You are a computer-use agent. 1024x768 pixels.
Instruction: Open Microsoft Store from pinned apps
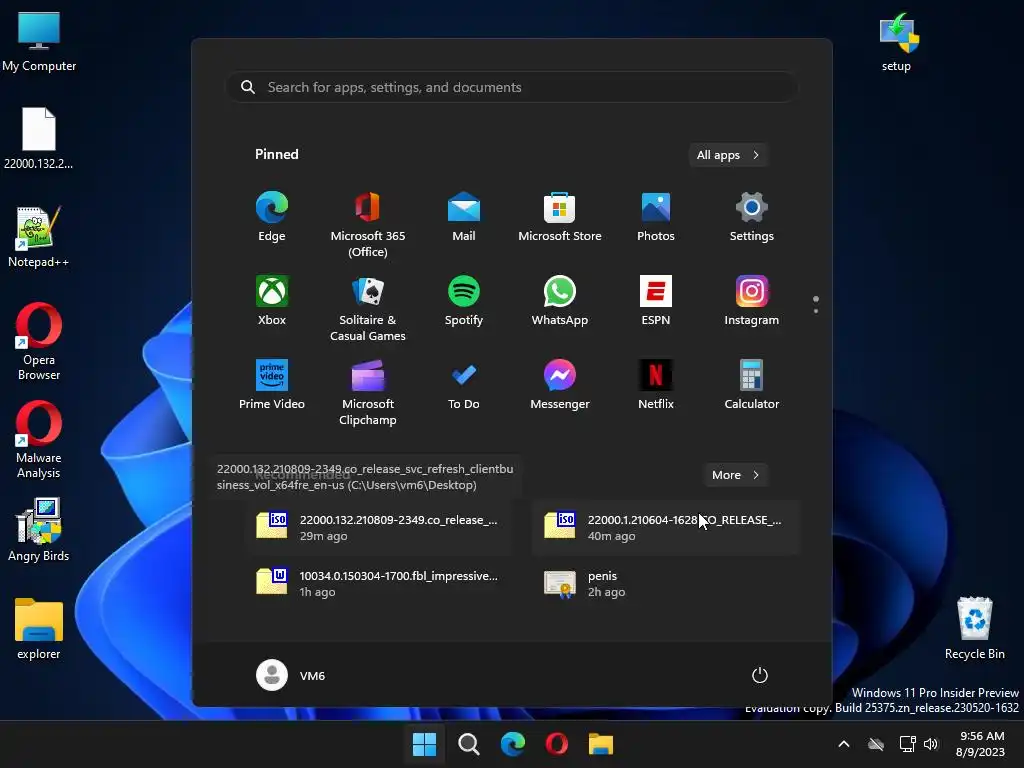click(x=560, y=217)
